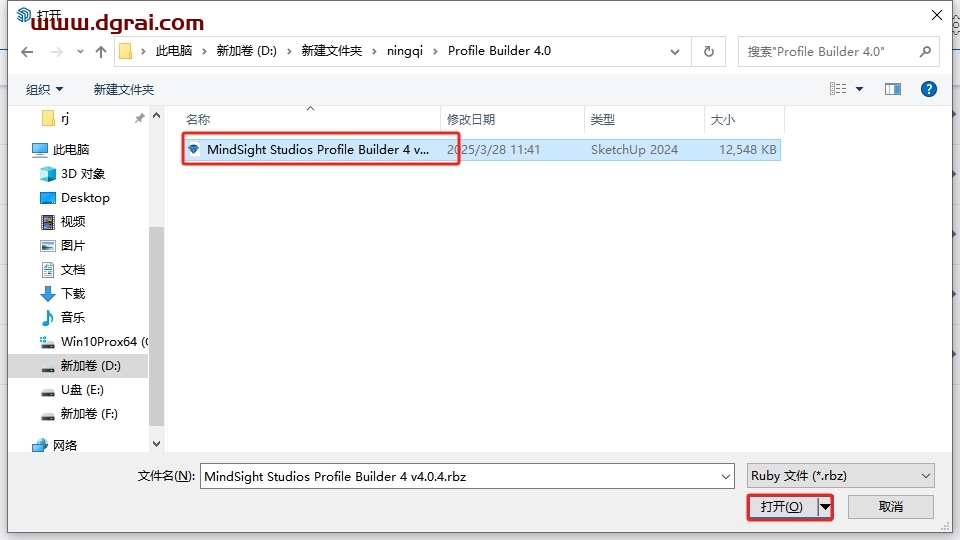Select 新加卷 (F:) drive in sidebar
Image resolution: width=960 pixels, height=540 pixels.
pyautogui.click(x=89, y=414)
